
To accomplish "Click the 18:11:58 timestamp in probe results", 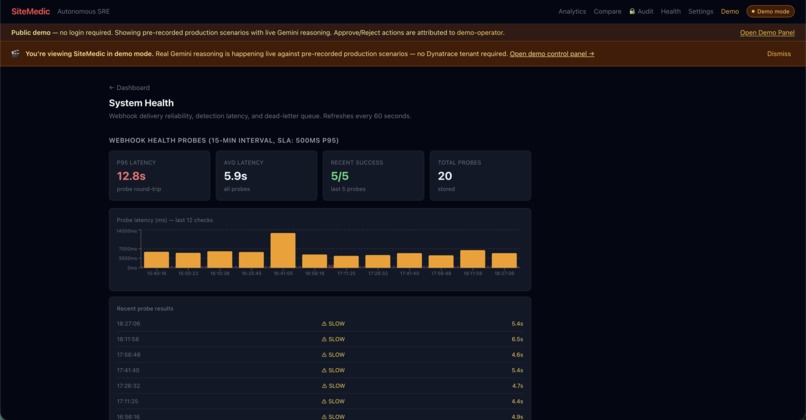I will tap(128, 339).
